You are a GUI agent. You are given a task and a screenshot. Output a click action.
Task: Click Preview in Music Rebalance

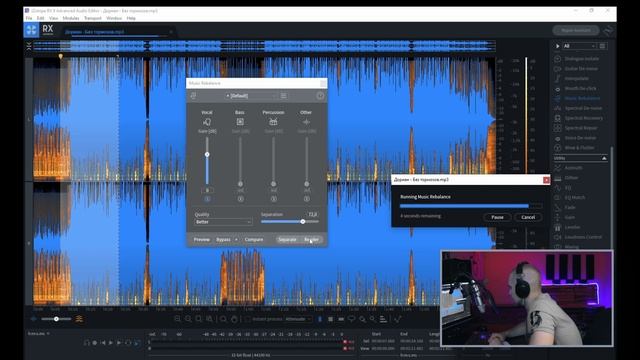tap(201, 240)
